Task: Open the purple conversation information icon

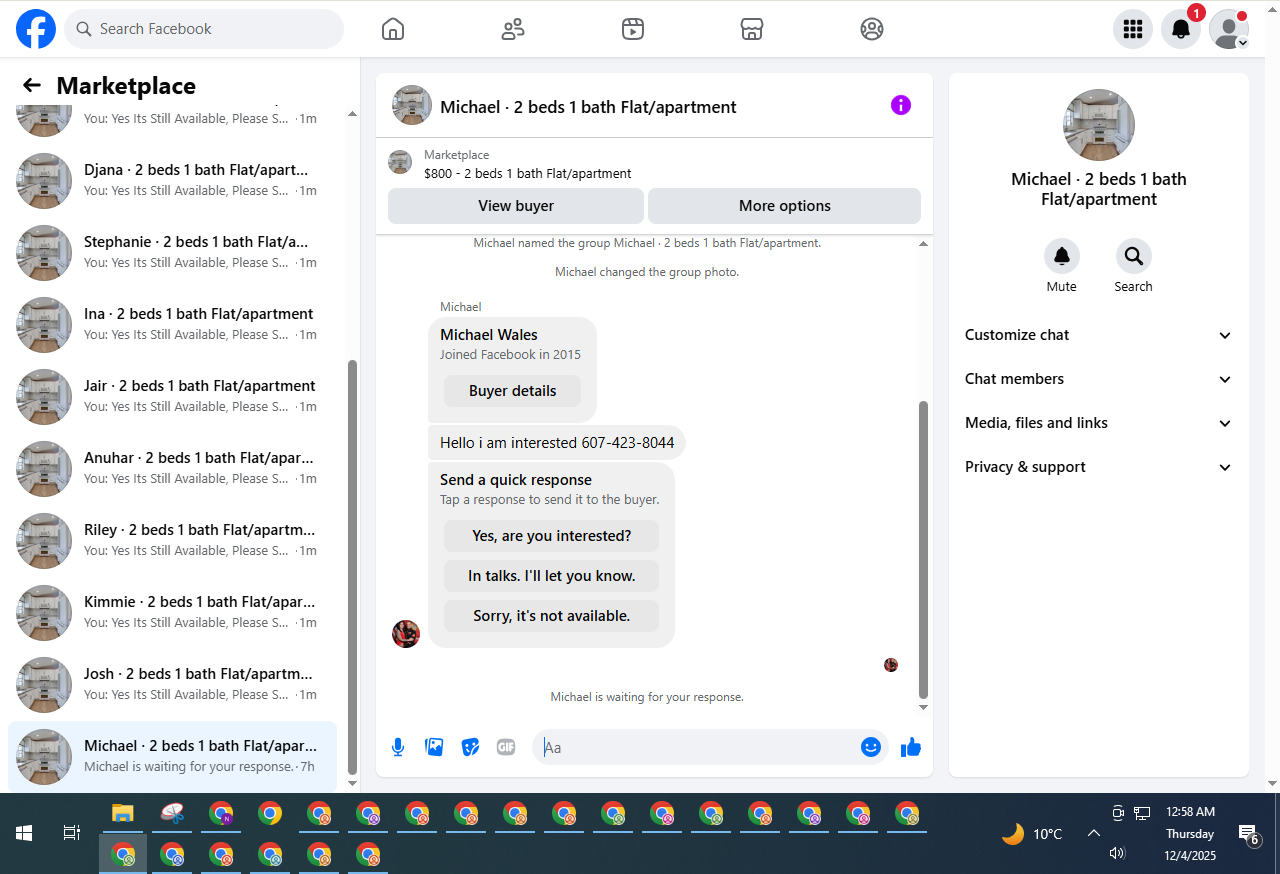Action: click(x=901, y=105)
